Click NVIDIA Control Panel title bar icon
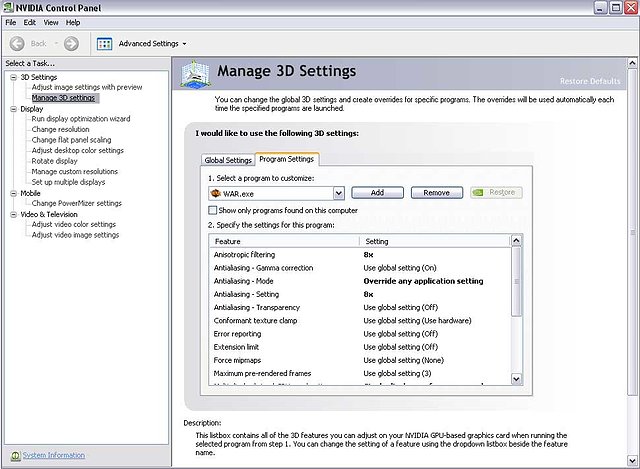The width and height of the screenshot is (640, 469). [8, 7]
